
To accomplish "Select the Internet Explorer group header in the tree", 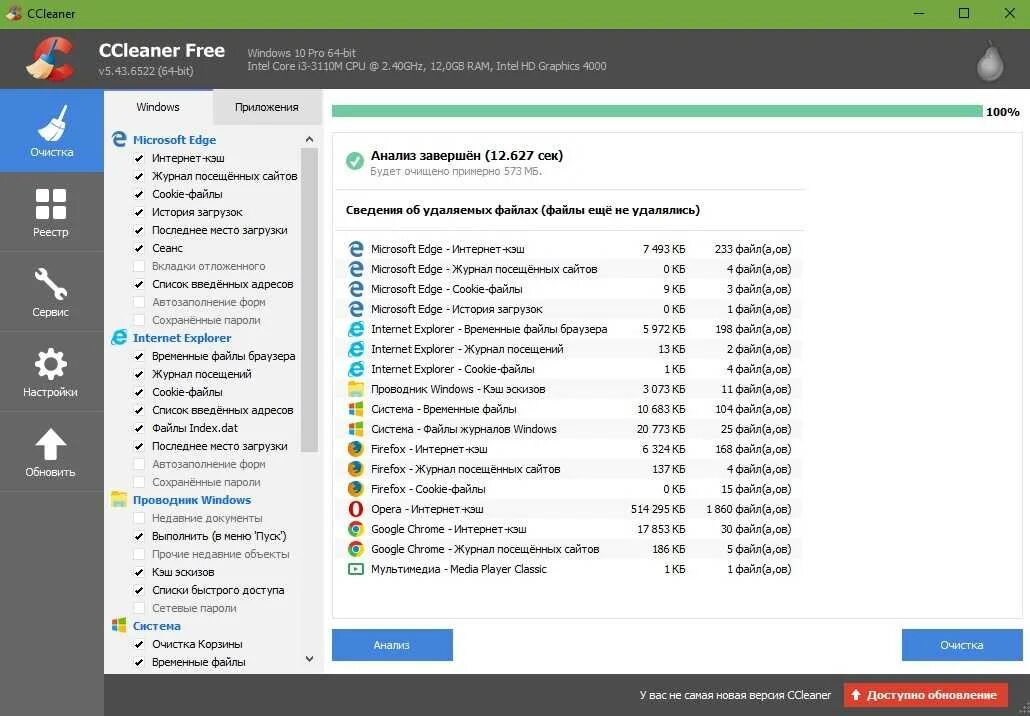I will coord(182,338).
